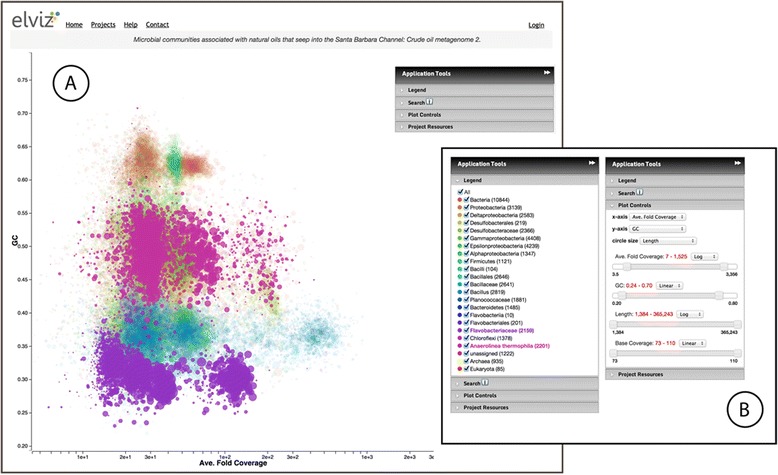
Task: Open the Contact link
Action: (x=156, y=23)
